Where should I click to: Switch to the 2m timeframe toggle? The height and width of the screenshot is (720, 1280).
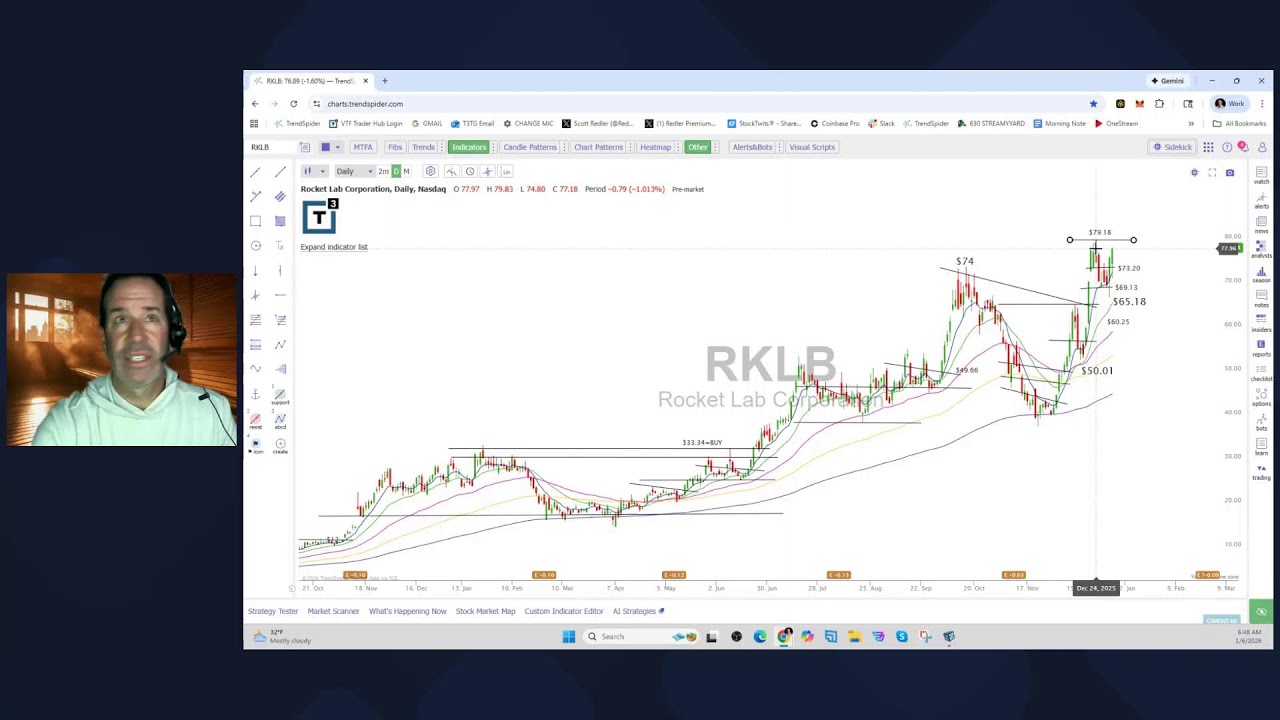(383, 171)
